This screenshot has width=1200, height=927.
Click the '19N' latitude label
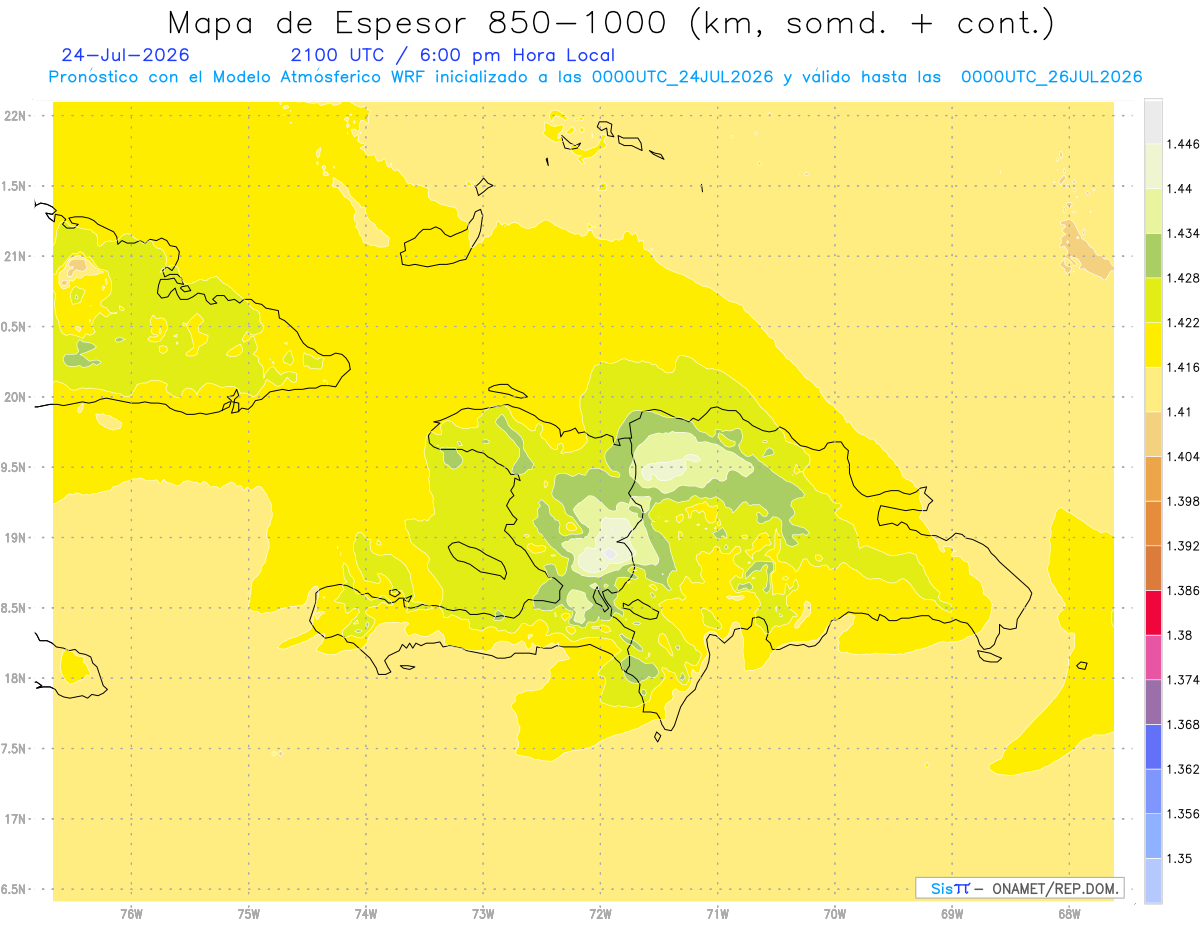tap(17, 538)
